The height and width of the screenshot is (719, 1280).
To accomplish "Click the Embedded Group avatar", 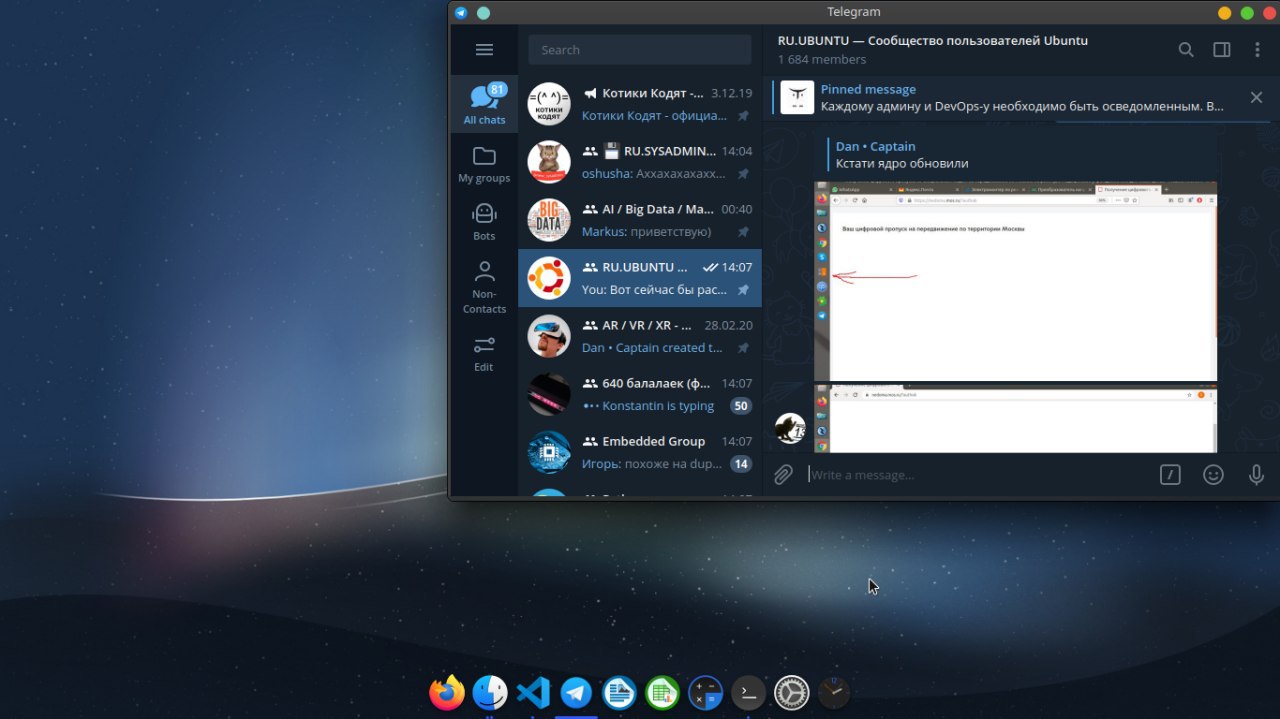I will click(x=549, y=452).
